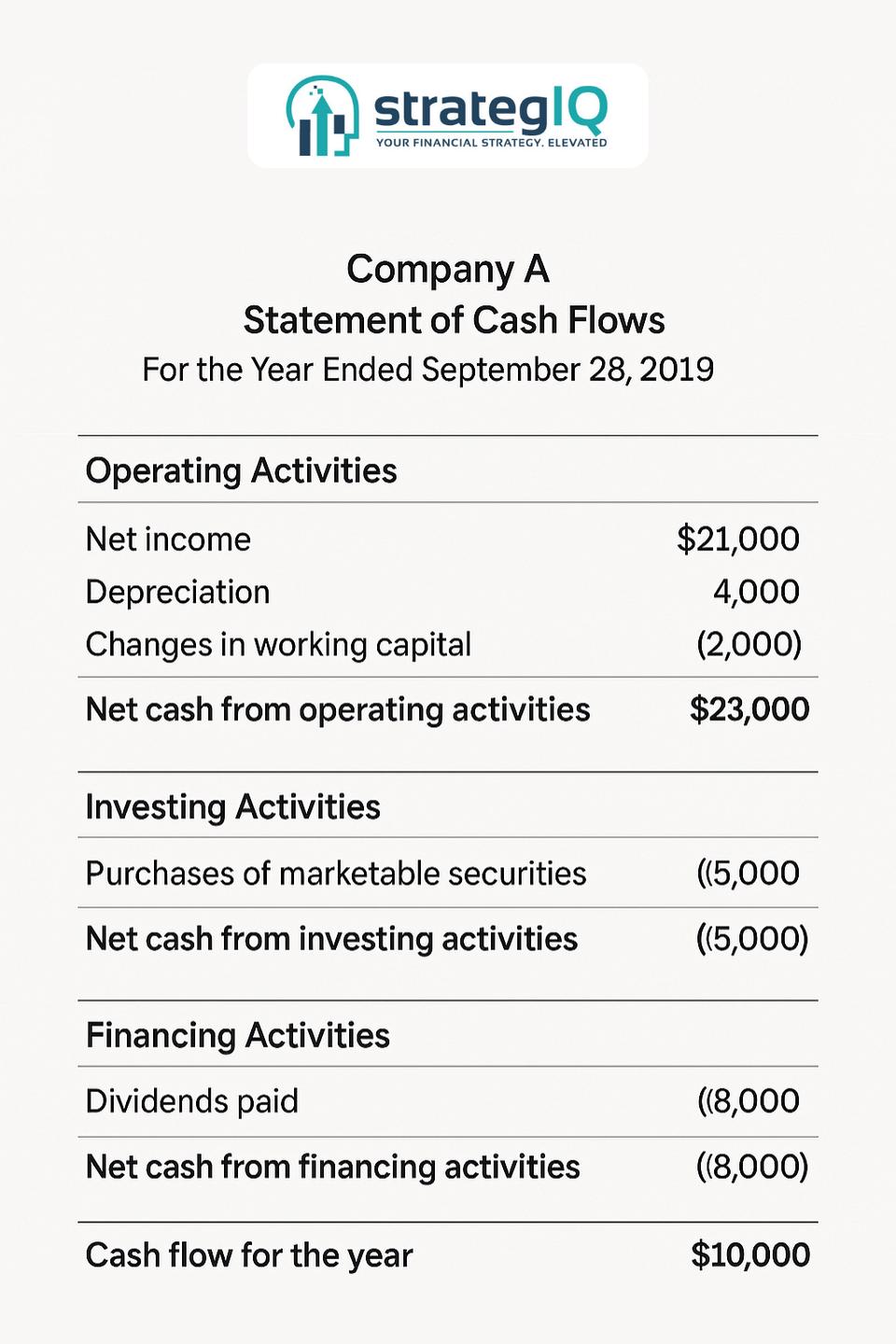Select the Depreciation amount of 4,000
896x1344 pixels.
(756, 592)
